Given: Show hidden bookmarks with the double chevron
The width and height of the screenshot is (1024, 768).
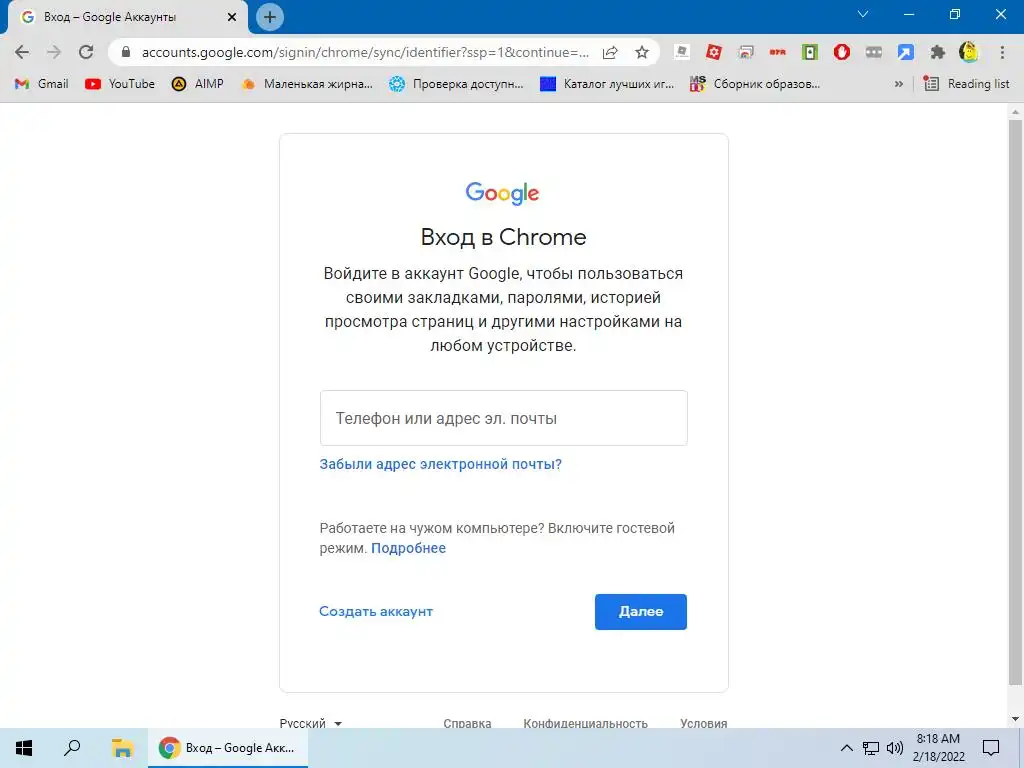Looking at the screenshot, I should [x=899, y=84].
